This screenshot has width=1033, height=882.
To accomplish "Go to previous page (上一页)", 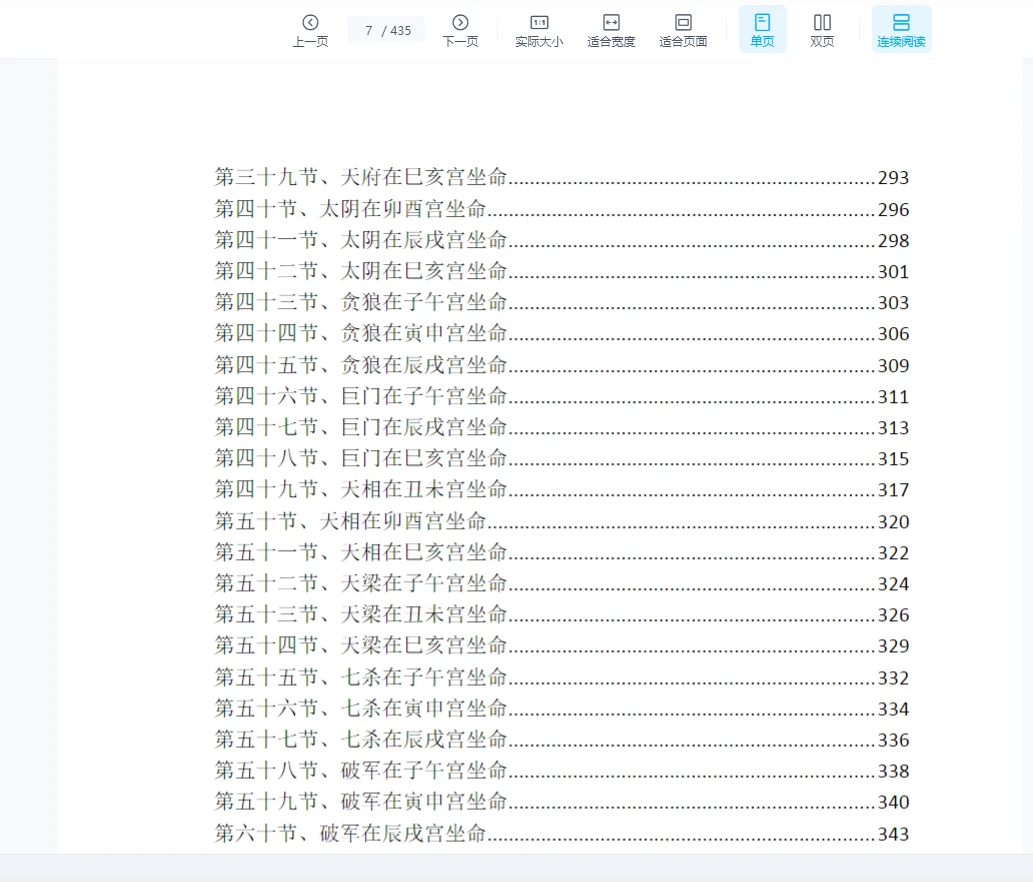I will tap(310, 30).
